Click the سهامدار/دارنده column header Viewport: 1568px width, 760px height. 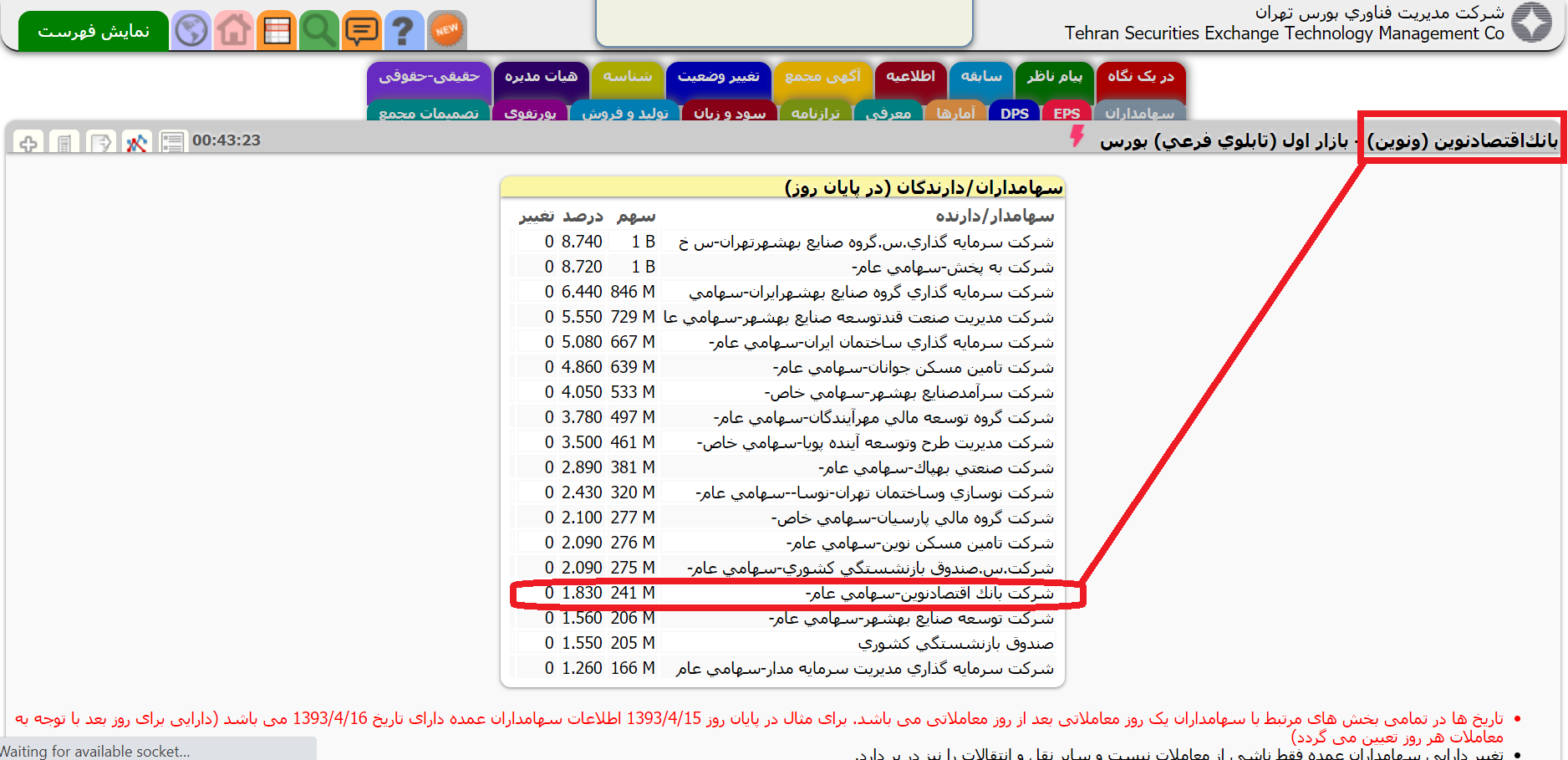coord(995,216)
